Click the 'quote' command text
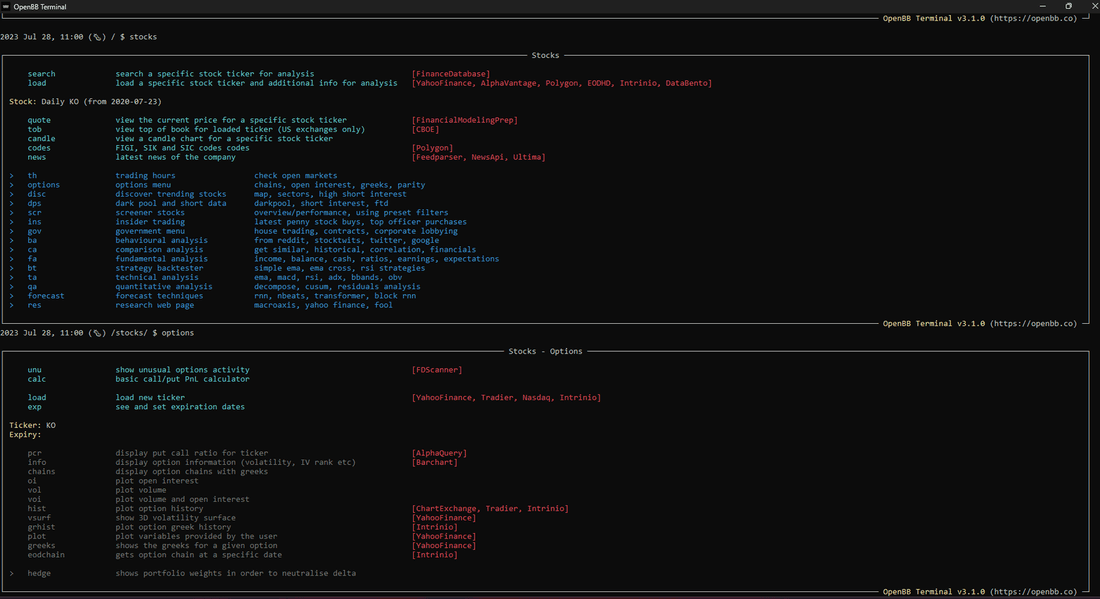The height and width of the screenshot is (599, 1100). coord(39,120)
